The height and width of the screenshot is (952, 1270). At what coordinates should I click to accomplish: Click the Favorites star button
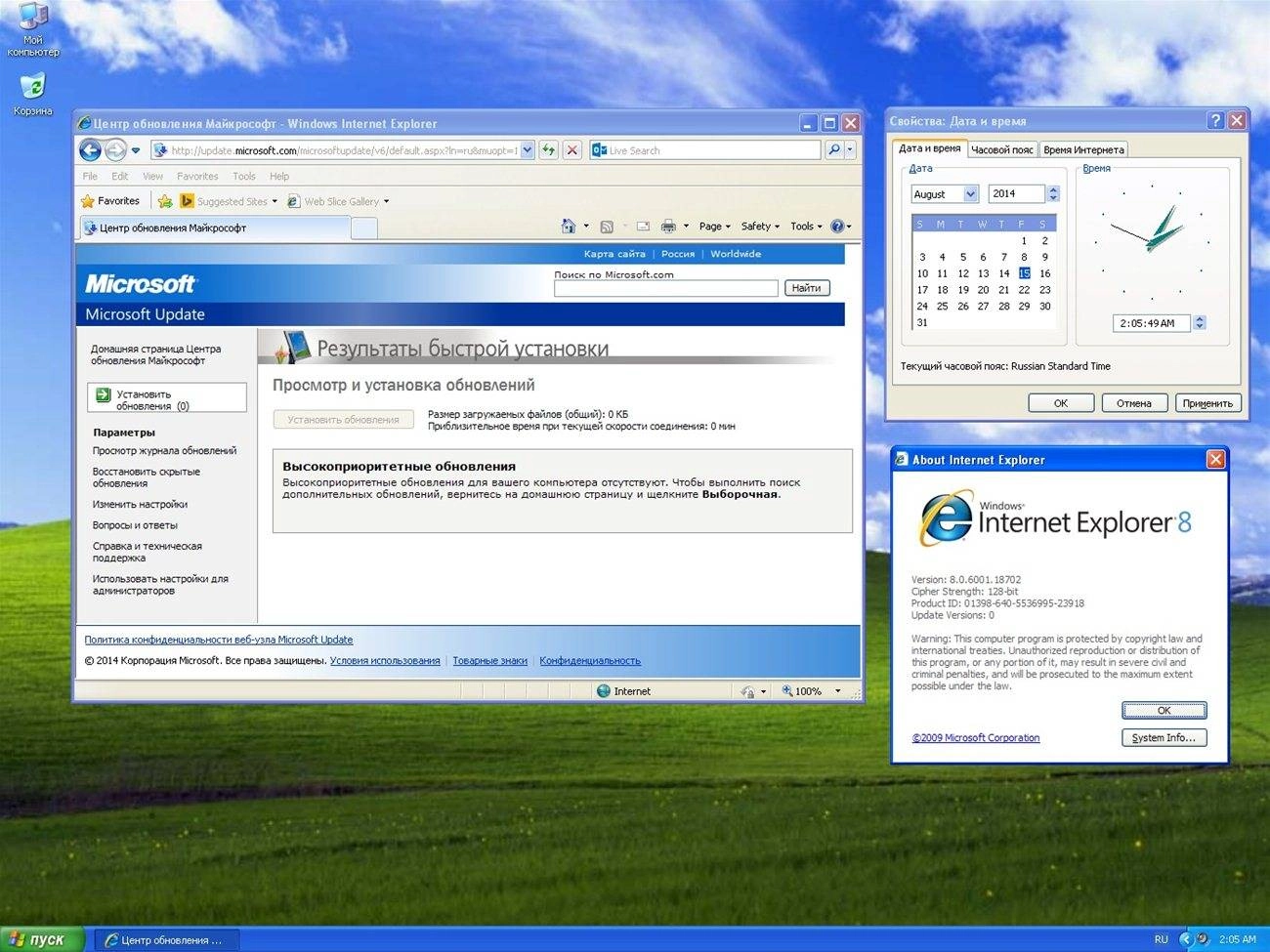(110, 201)
